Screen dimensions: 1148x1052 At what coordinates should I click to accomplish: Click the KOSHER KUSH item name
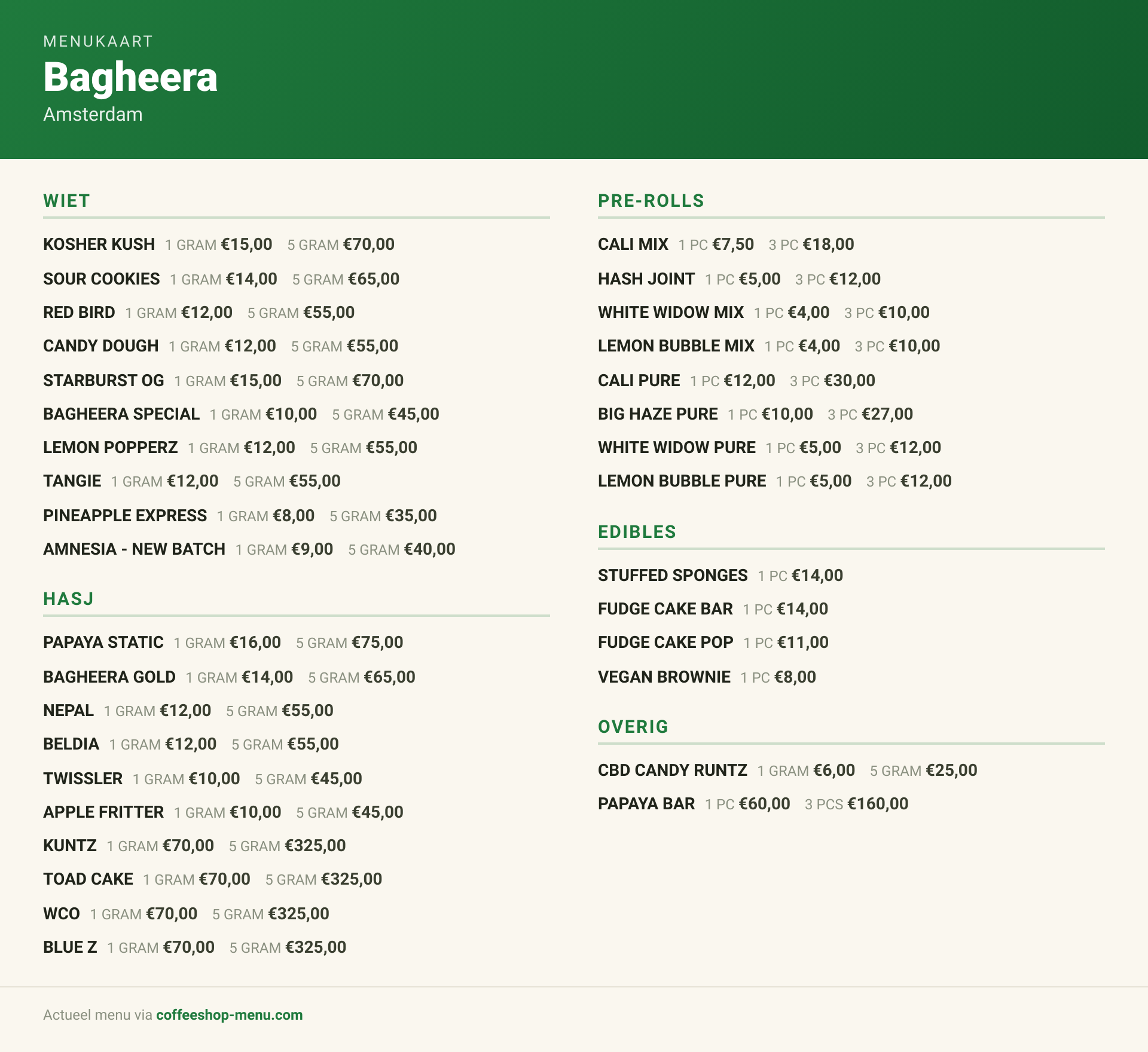point(99,244)
